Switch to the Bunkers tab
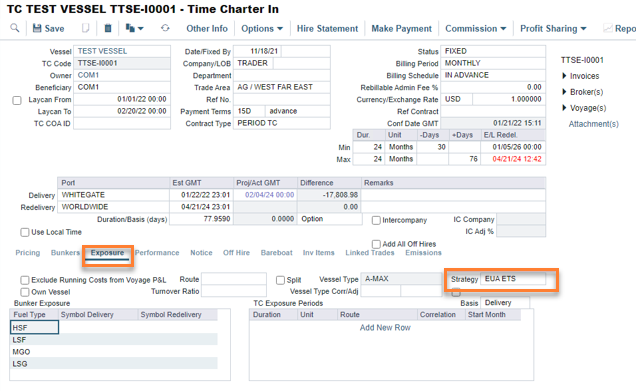This screenshot has width=636, height=391. coord(65,253)
